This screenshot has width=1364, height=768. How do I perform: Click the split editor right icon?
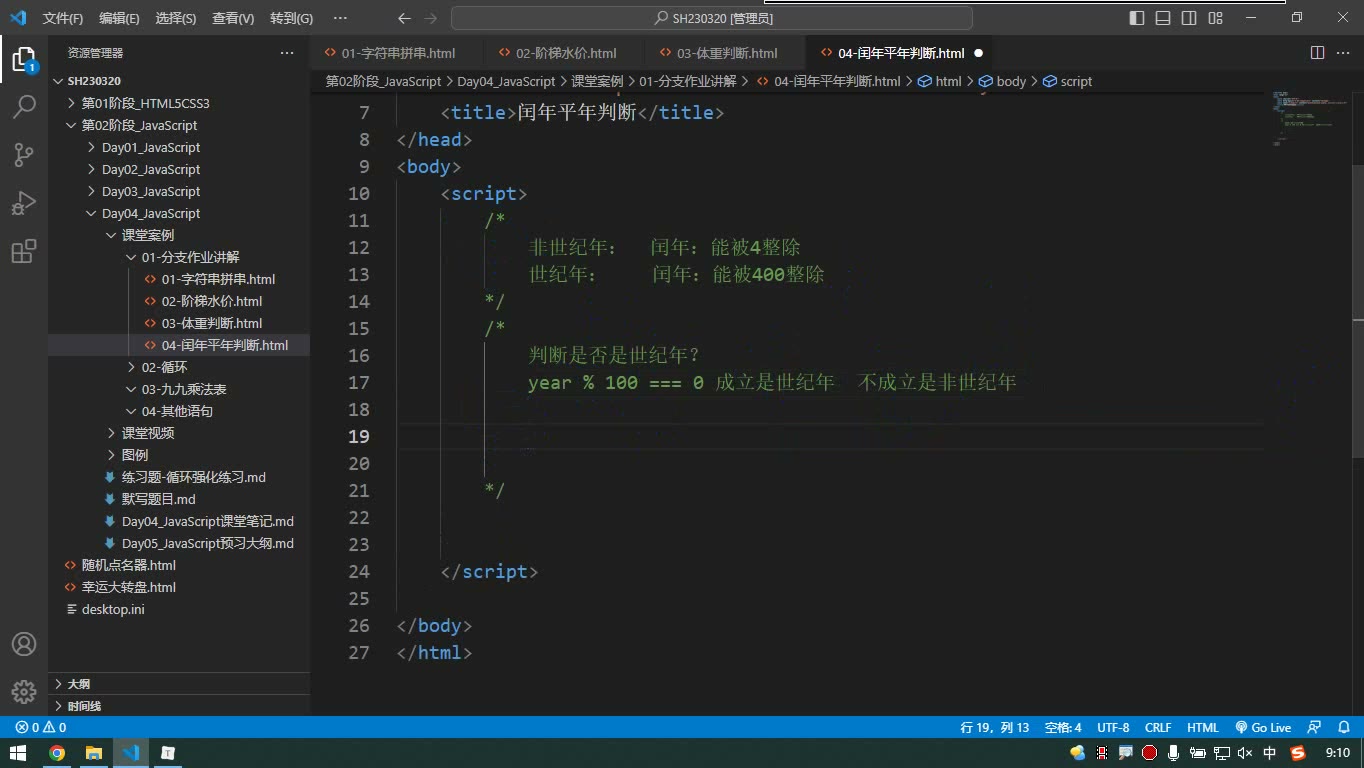(1317, 53)
